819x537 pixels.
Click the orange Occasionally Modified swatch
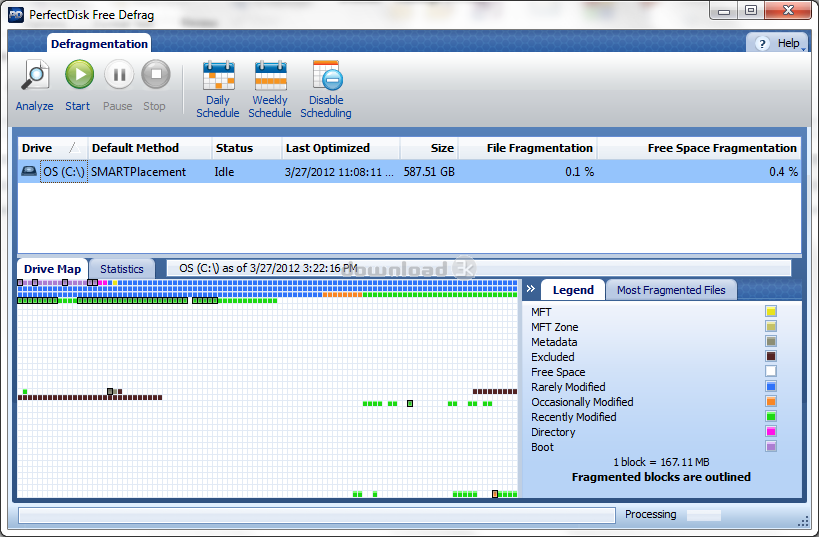771,401
